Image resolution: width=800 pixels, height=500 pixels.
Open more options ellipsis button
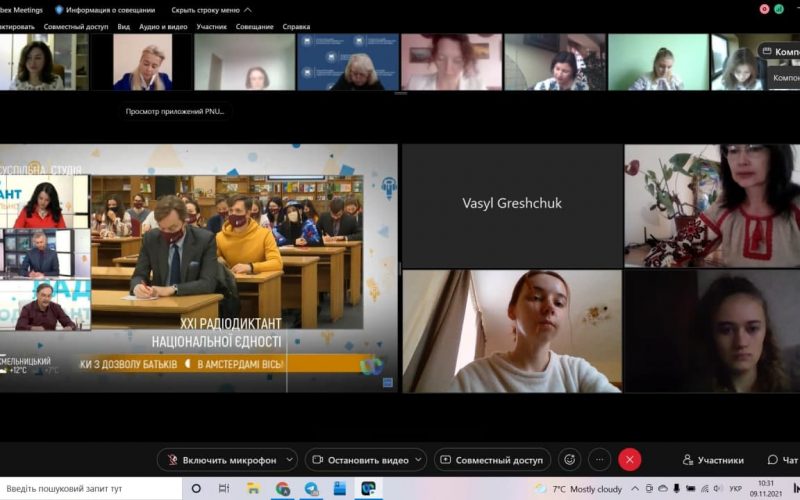pos(600,460)
